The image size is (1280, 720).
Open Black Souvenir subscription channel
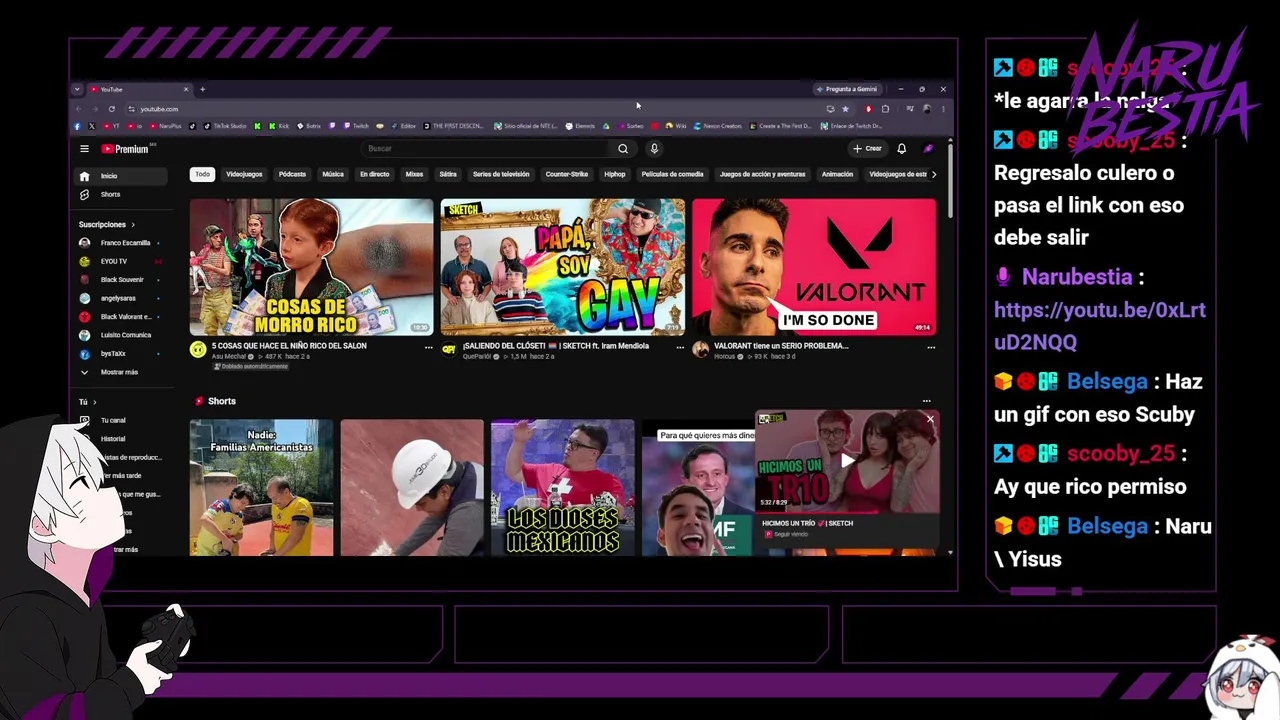click(122, 280)
